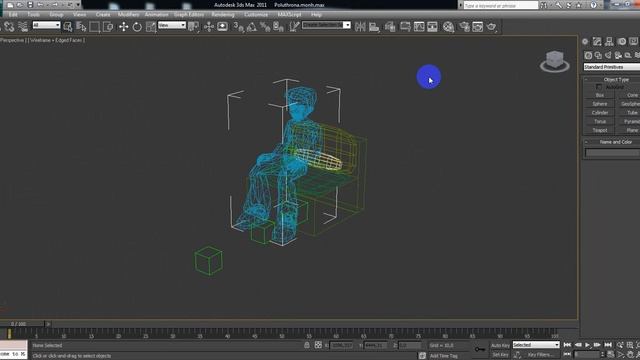Toggle Spinner Snap in toolbar
640x360 pixels.
278,27
